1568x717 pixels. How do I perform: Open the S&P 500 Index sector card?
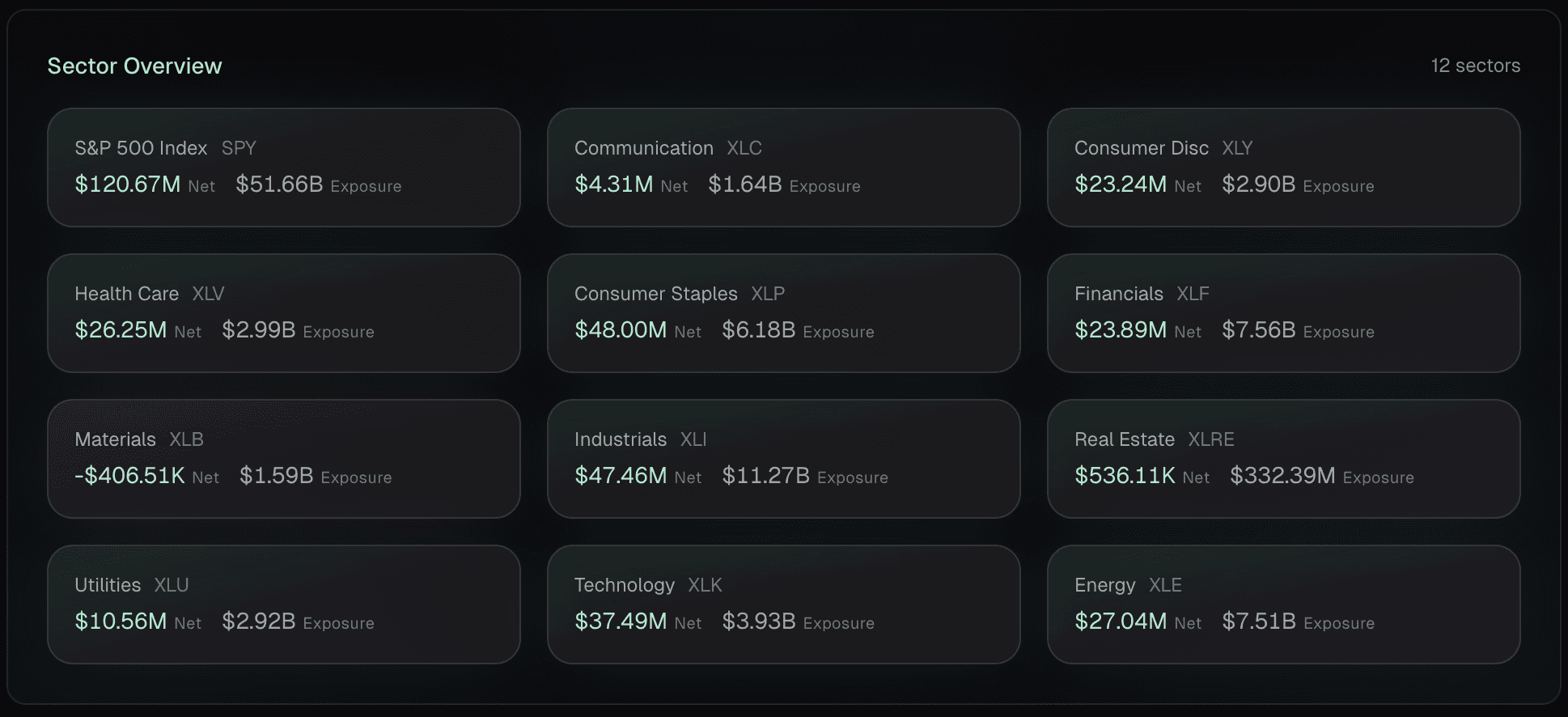click(x=283, y=168)
